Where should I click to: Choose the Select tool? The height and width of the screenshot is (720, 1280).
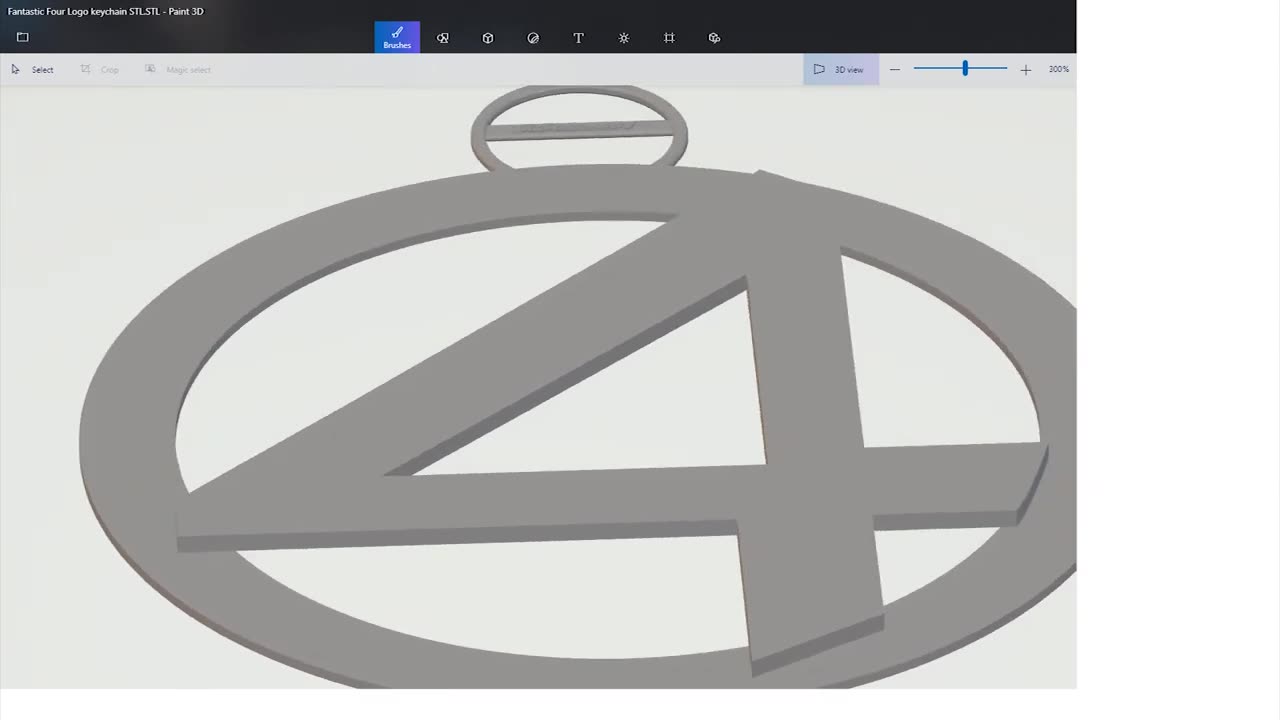[32, 69]
